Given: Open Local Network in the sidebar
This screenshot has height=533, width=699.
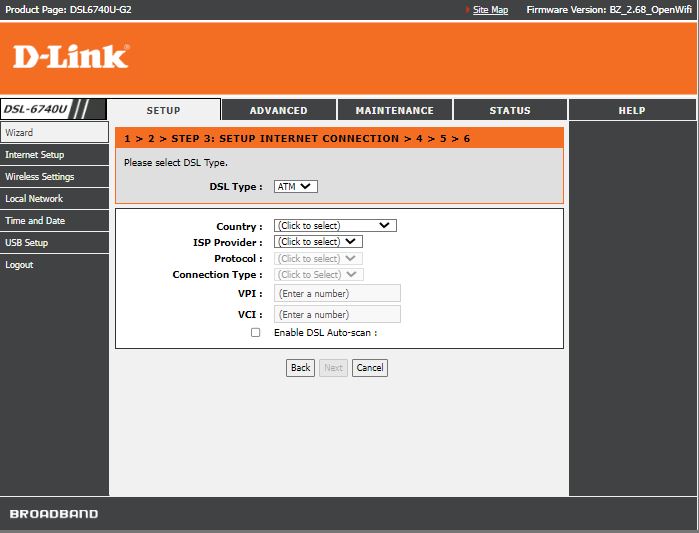Looking at the screenshot, I should pyautogui.click(x=54, y=198).
